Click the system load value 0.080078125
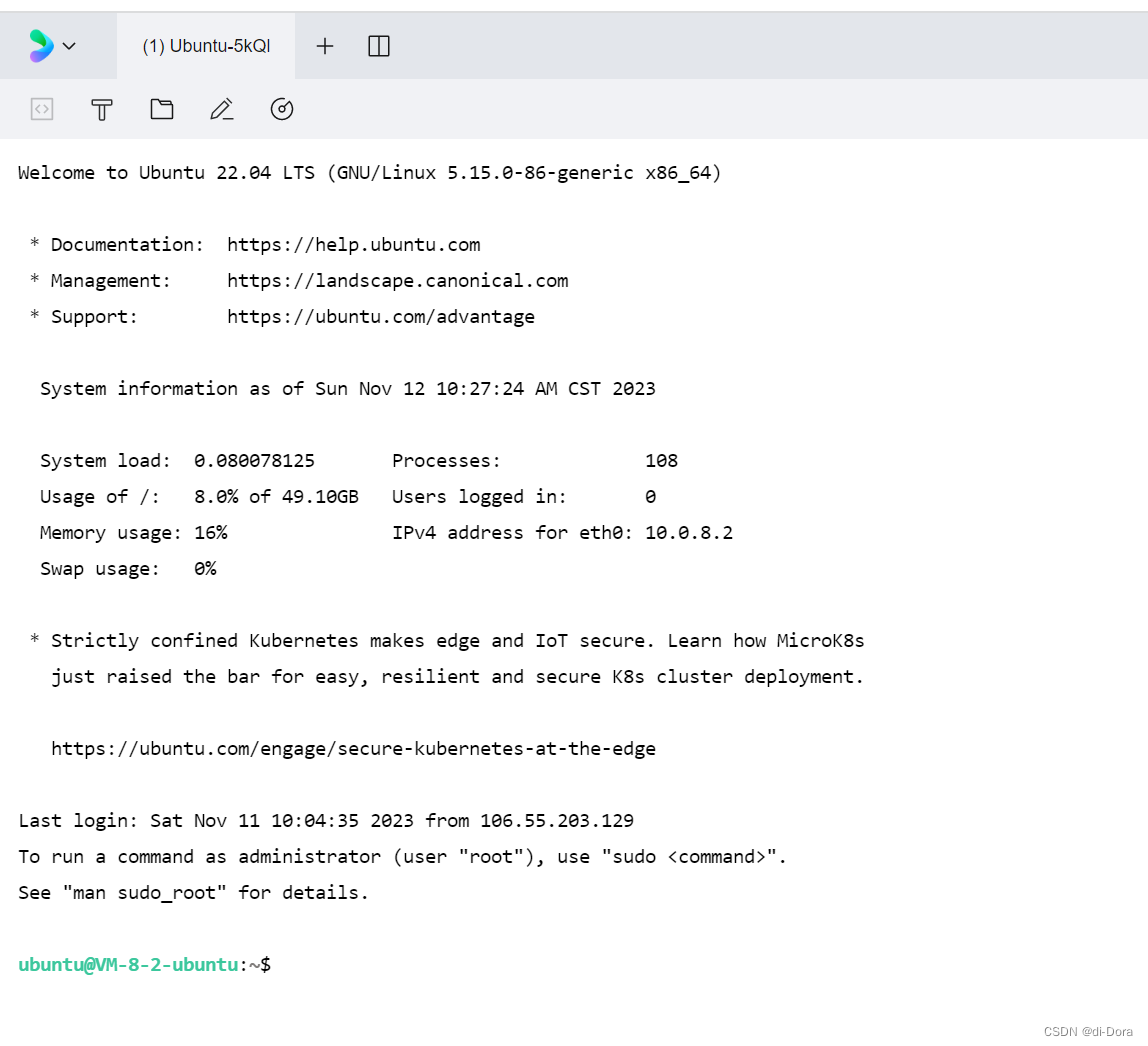The image size is (1148, 1046). coord(254,460)
